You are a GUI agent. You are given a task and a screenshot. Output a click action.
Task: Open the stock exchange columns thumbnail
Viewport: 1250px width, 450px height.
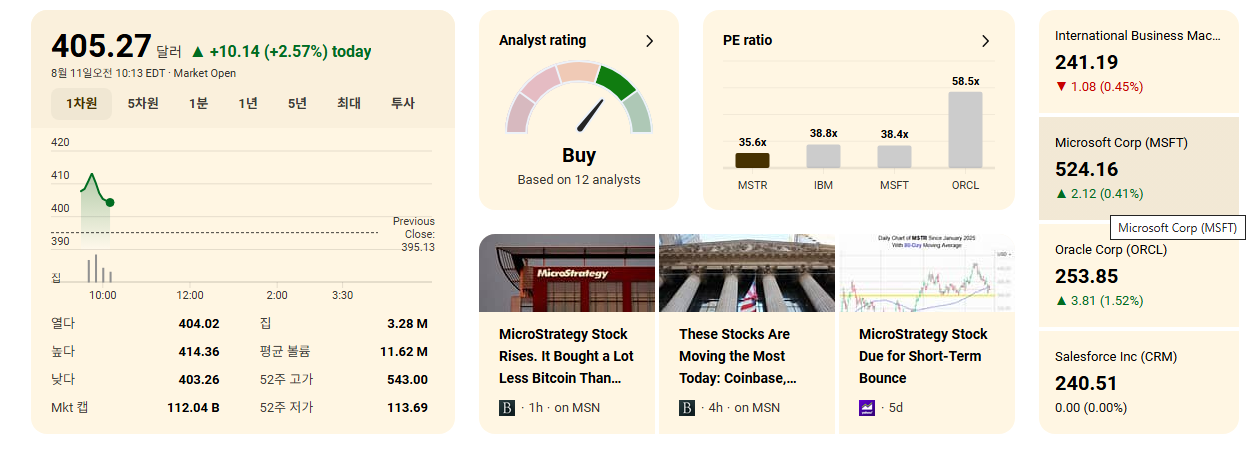tap(747, 273)
